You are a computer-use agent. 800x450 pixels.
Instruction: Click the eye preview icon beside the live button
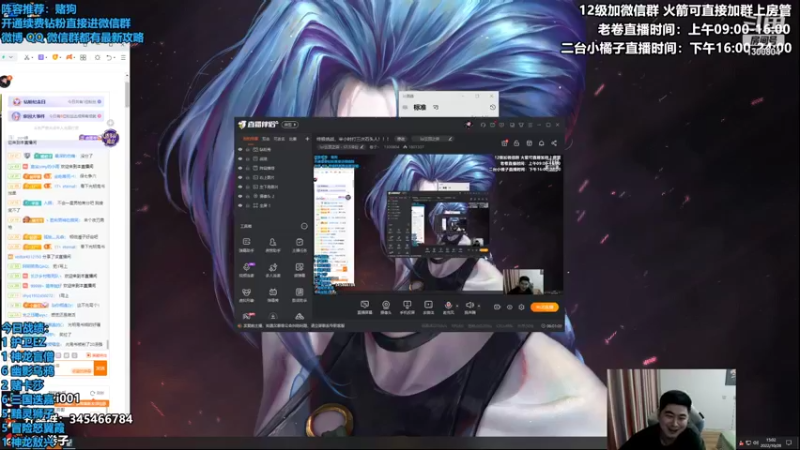509,307
